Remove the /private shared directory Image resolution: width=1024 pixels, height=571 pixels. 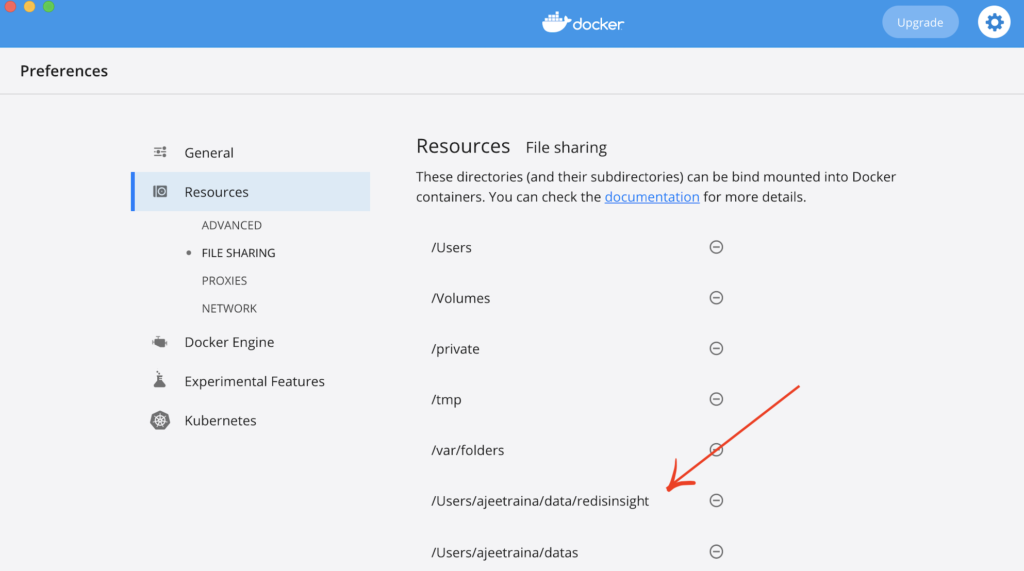coord(716,348)
